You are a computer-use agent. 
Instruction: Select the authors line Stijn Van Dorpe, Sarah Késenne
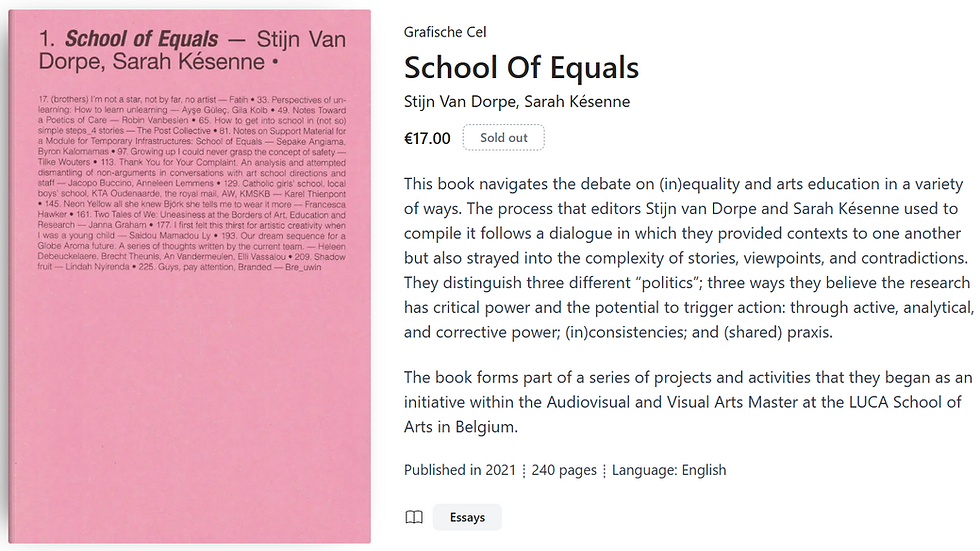(x=517, y=102)
